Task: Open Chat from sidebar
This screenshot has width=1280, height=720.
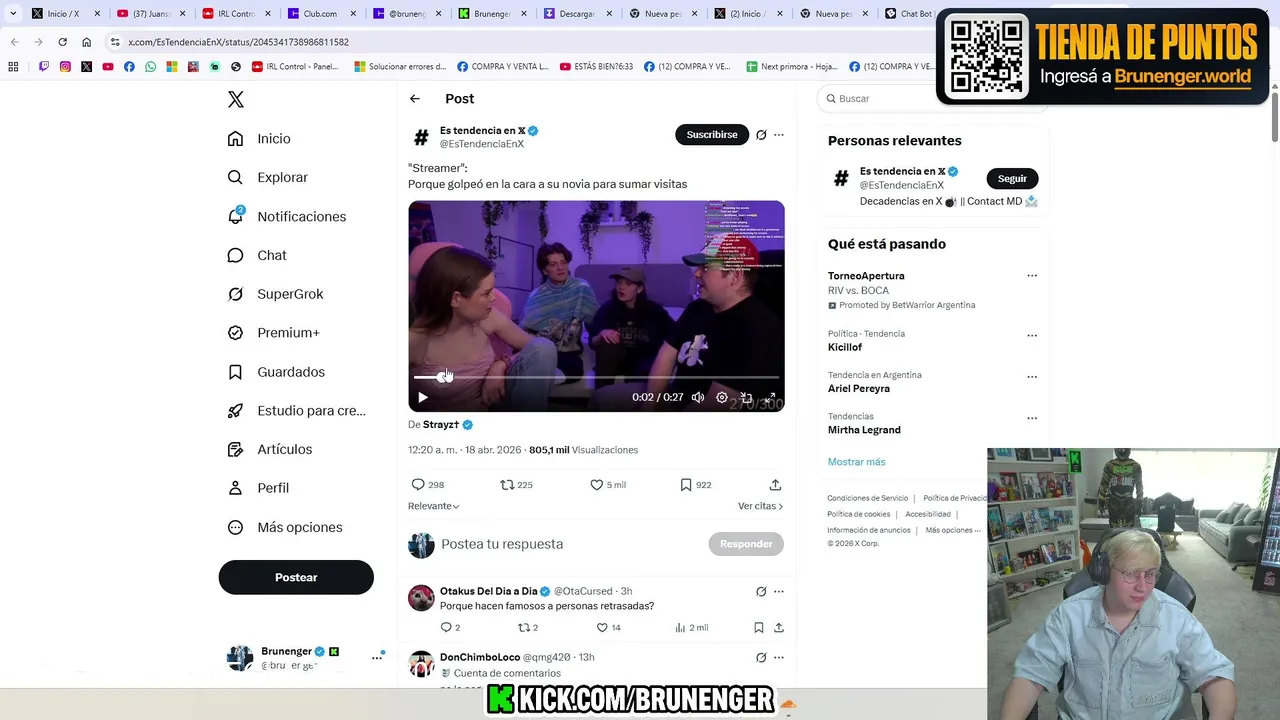Action: (x=257, y=255)
